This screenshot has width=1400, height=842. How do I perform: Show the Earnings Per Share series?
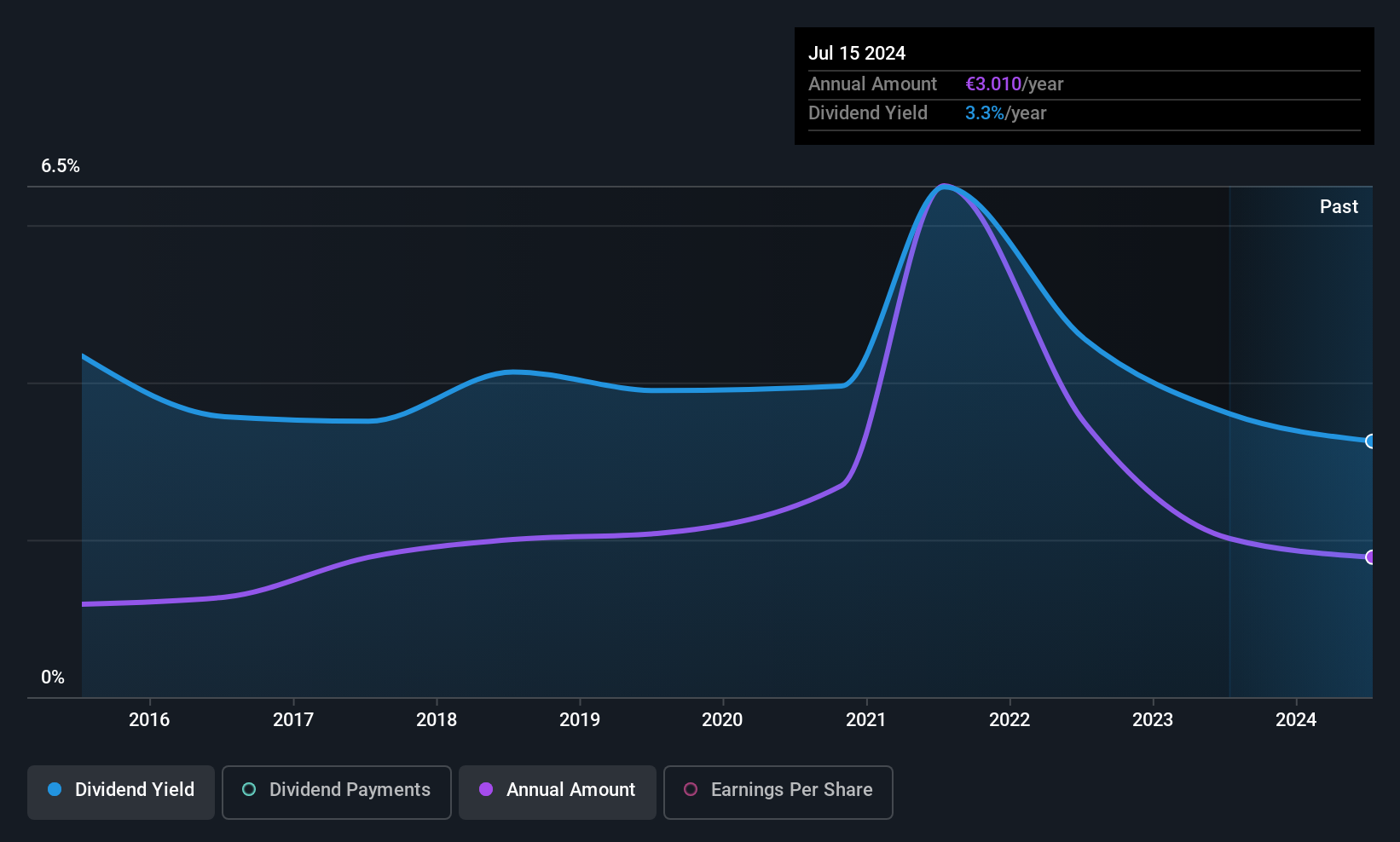click(778, 792)
